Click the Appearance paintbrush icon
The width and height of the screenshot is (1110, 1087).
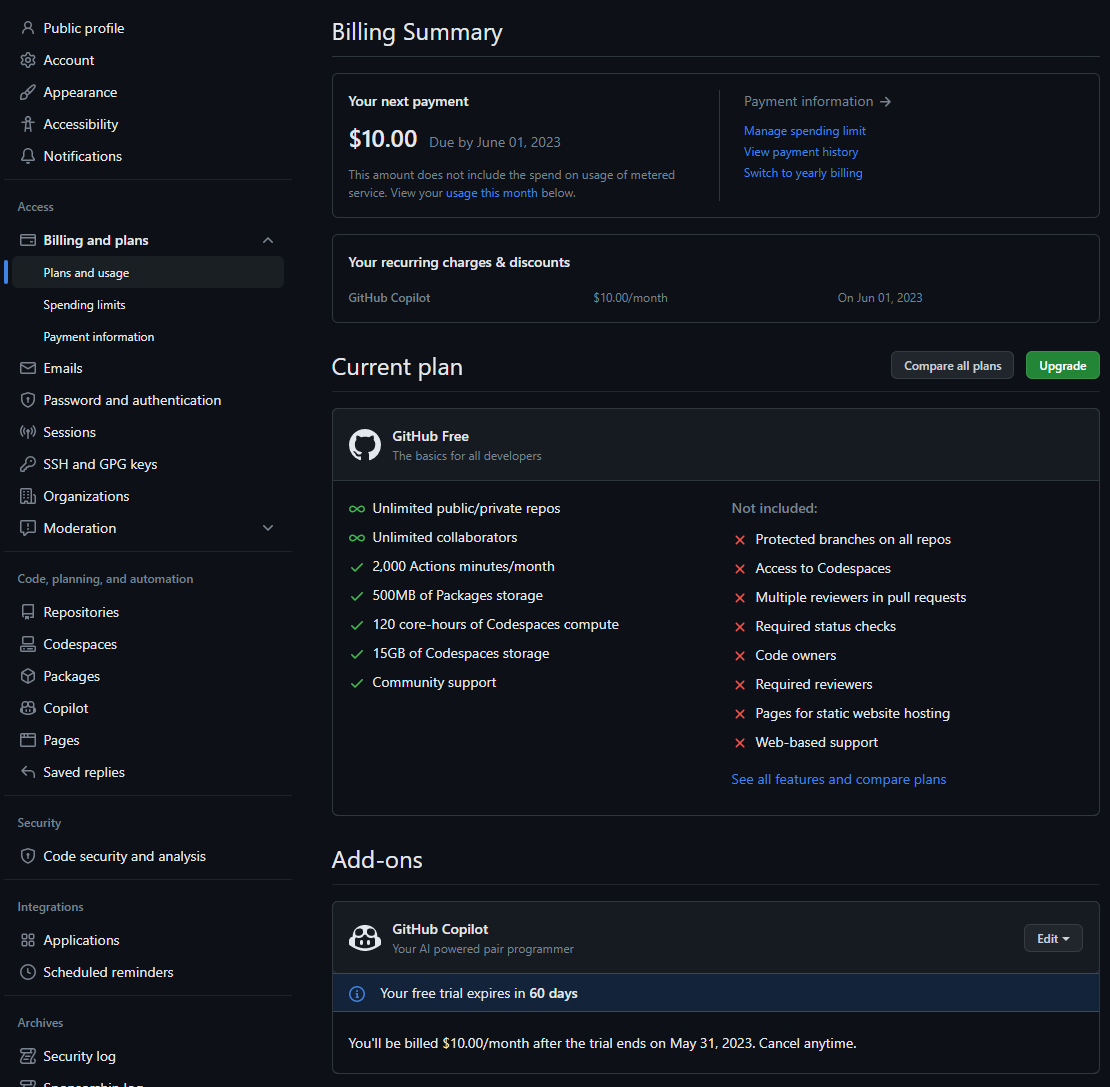click(28, 92)
